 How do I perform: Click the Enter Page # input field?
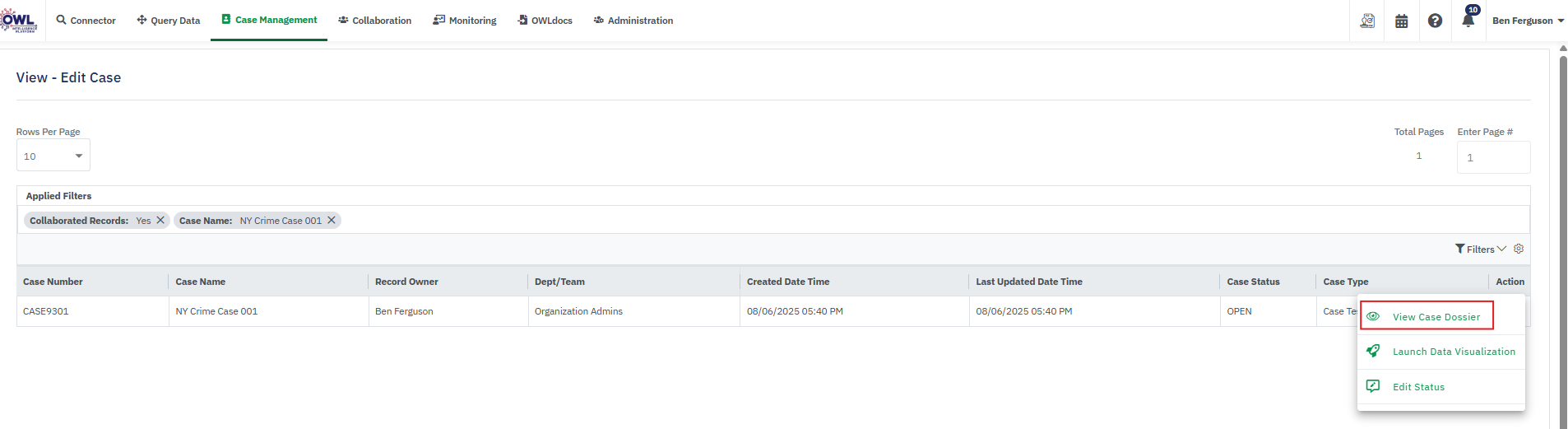(1493, 157)
